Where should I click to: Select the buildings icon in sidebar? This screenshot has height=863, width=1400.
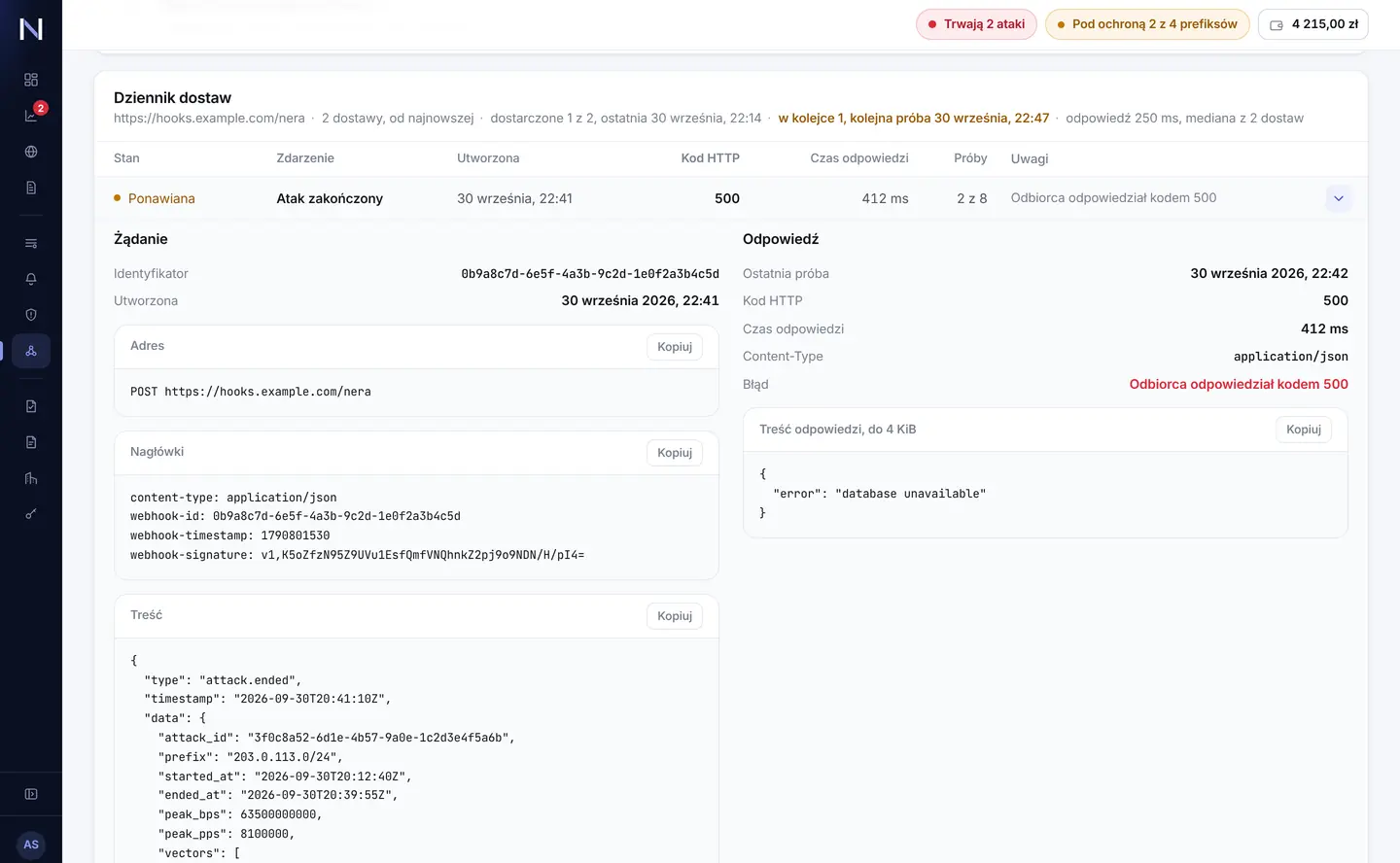point(31,478)
